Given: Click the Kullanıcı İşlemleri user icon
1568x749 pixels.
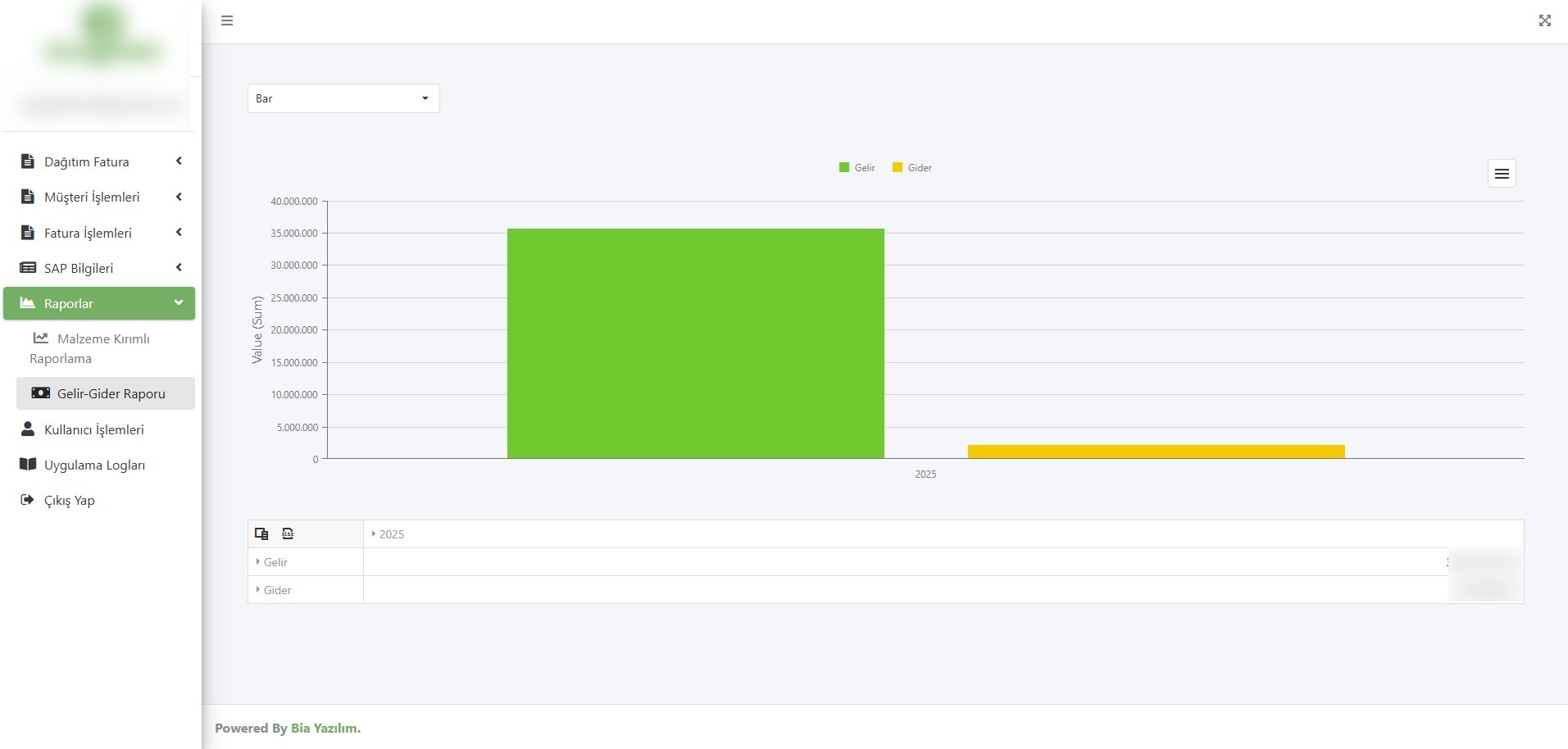Looking at the screenshot, I should 28,429.
